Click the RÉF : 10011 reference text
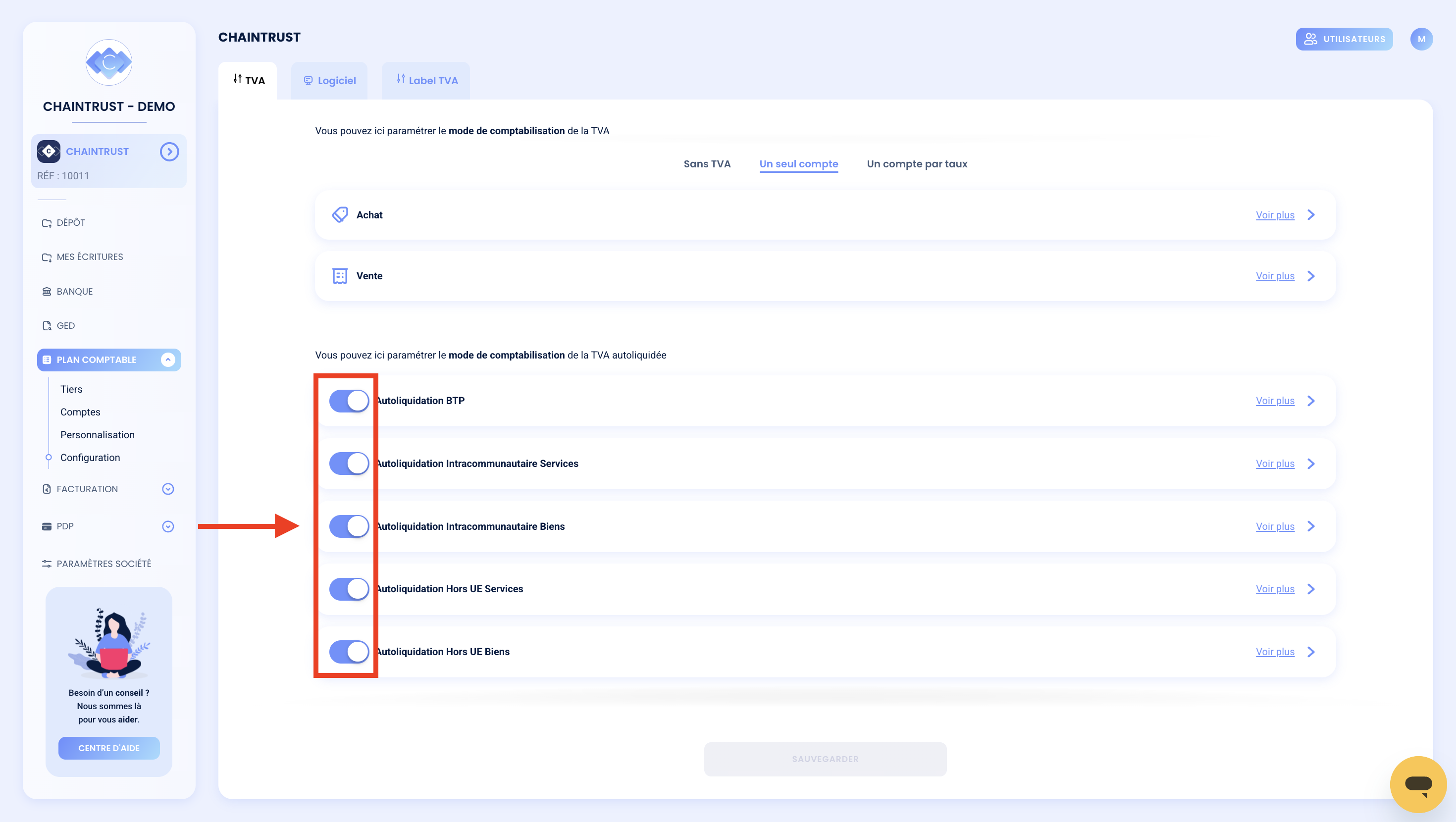This screenshot has height=822, width=1456. pos(63,176)
